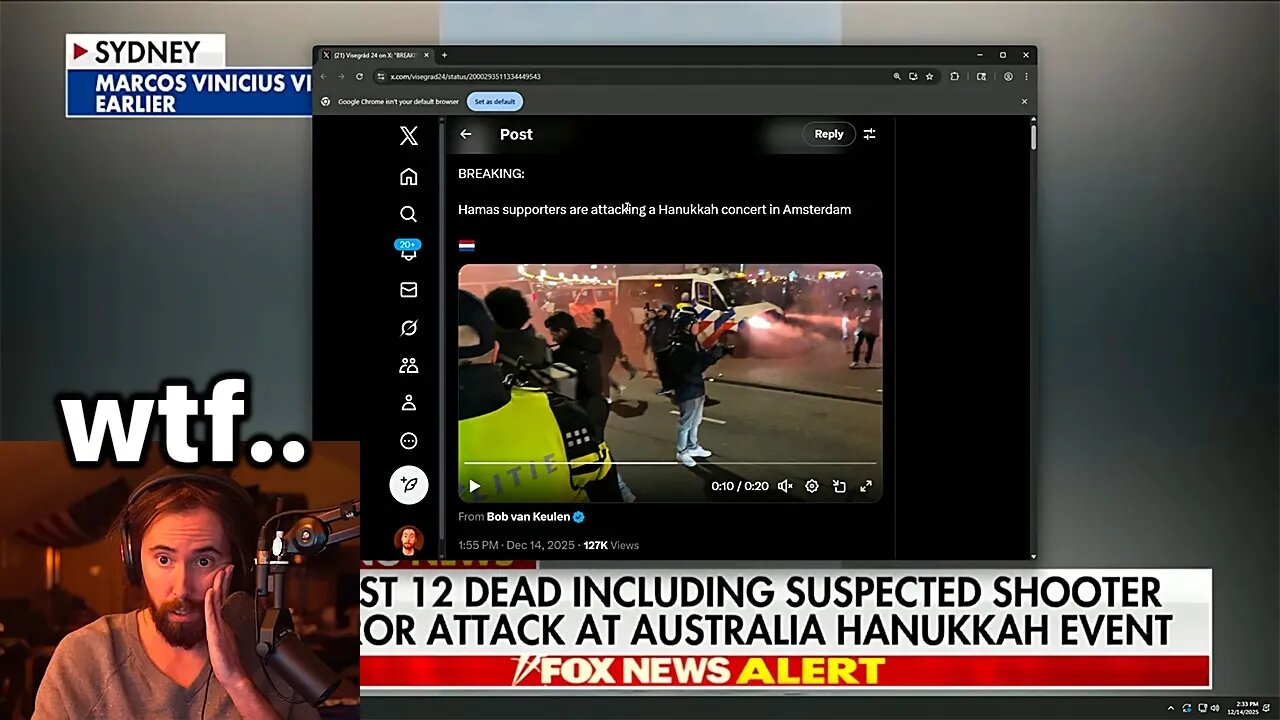
Task: Go to the X Home feed icon
Action: (408, 177)
